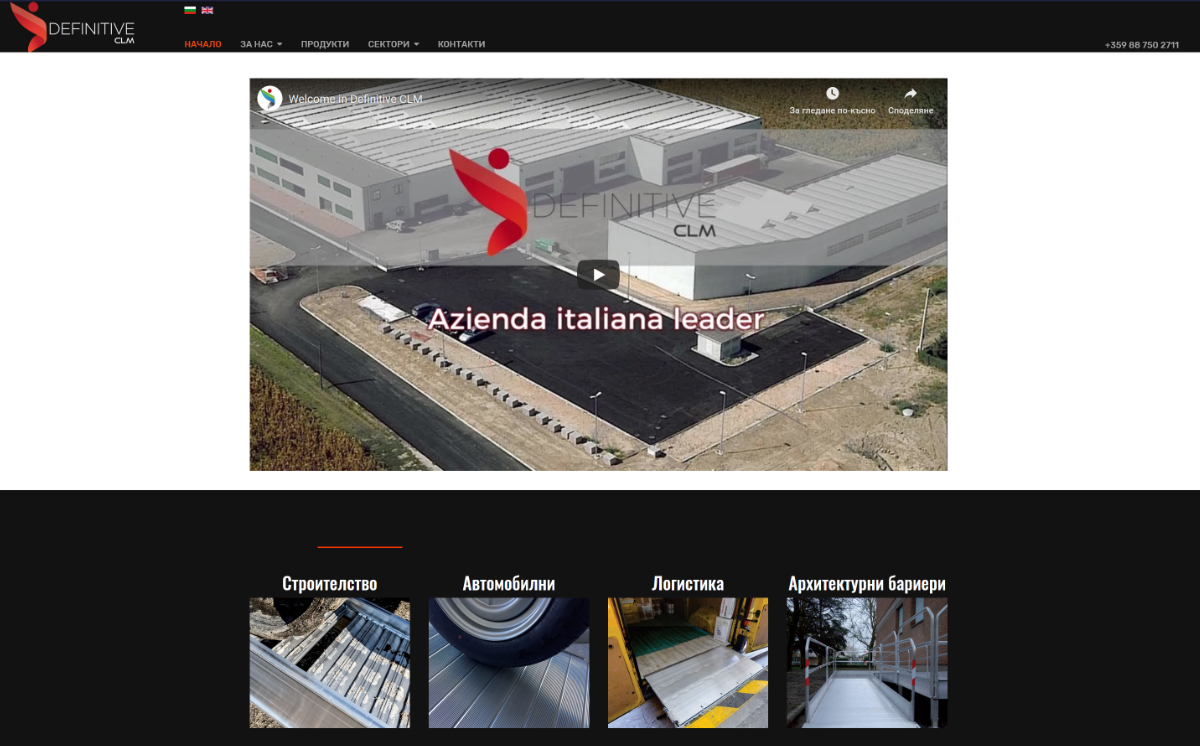Open the КОНТАКТИ menu item
Screen dimensions: 1200x746
tap(461, 44)
